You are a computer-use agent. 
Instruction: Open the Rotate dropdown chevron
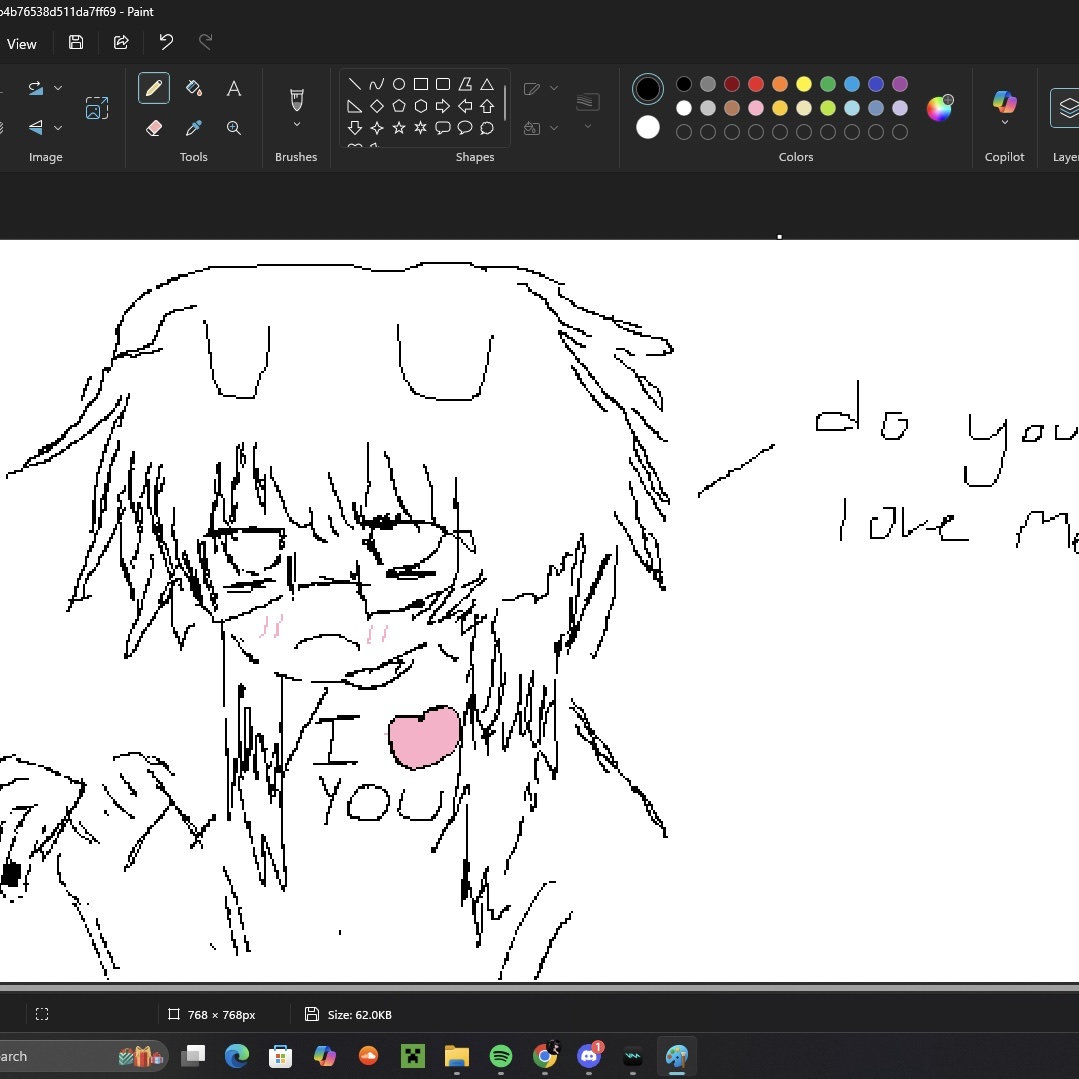(57, 88)
